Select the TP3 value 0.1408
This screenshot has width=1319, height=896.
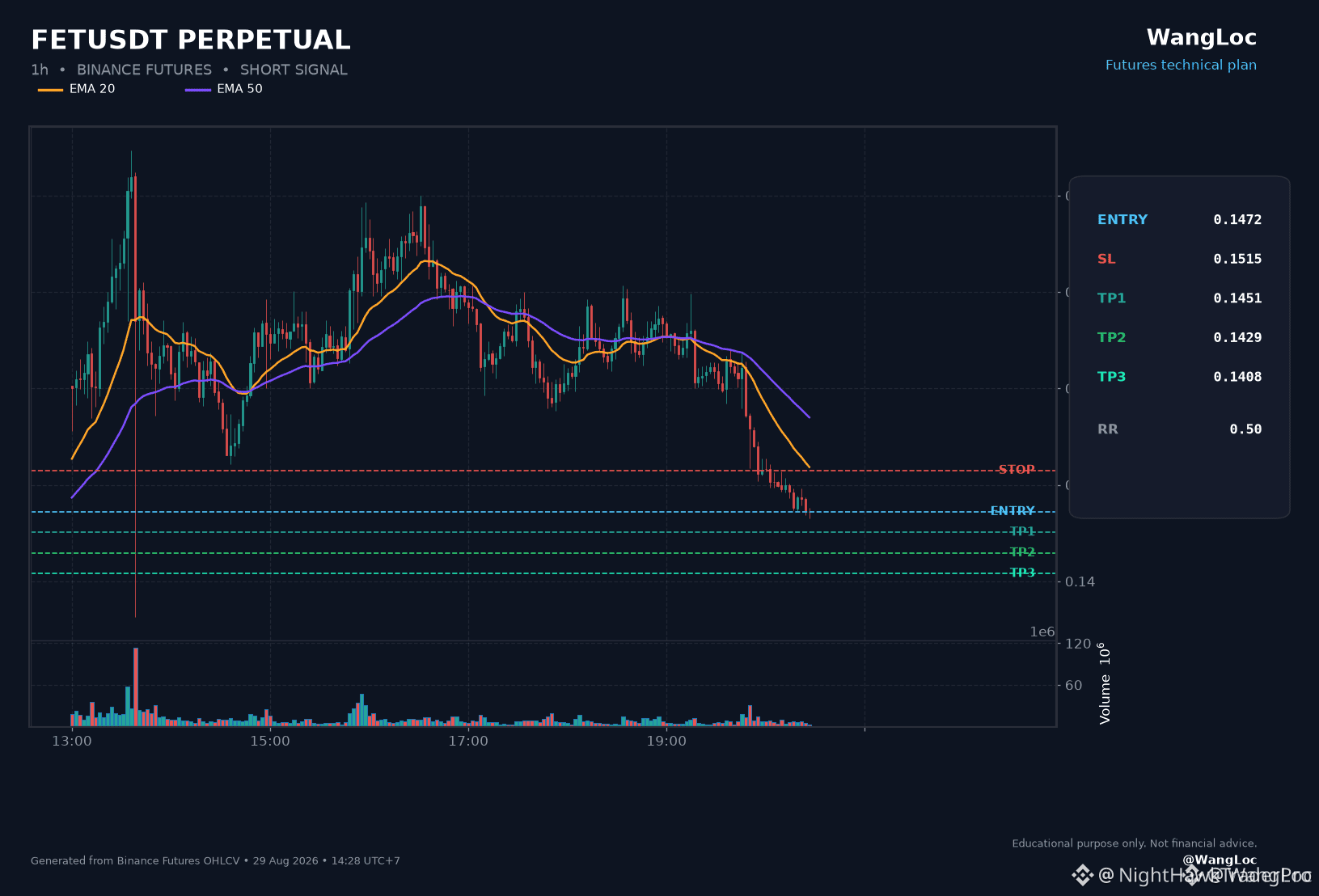tap(1237, 377)
